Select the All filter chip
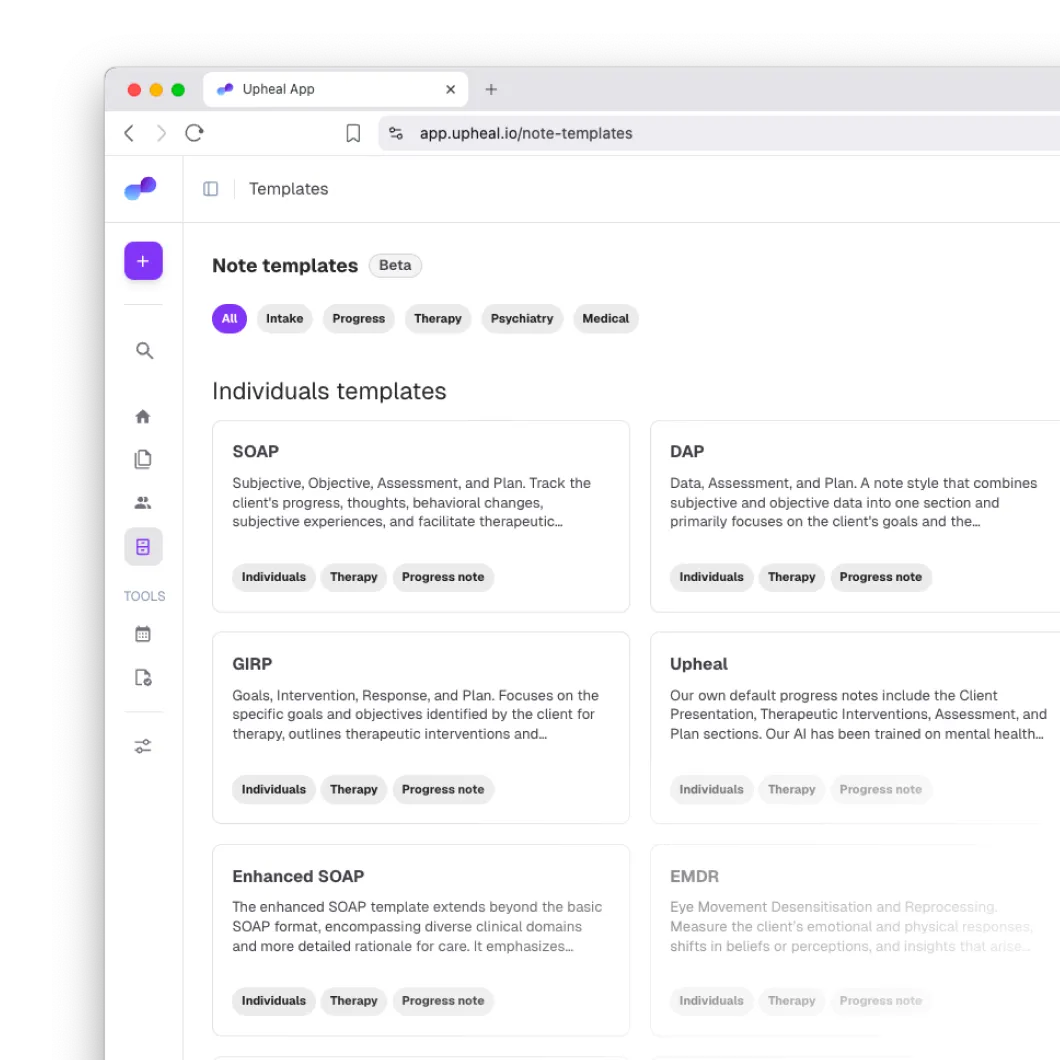The width and height of the screenshot is (1060, 1060). [229, 319]
